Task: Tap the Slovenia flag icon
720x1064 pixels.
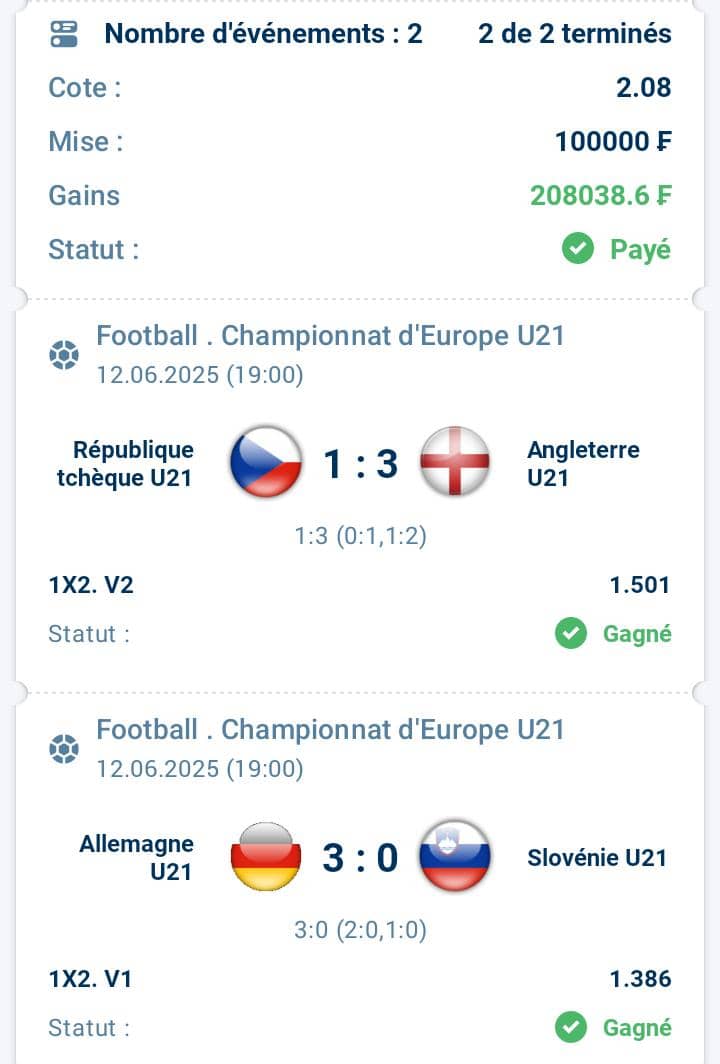Action: pyautogui.click(x=455, y=856)
